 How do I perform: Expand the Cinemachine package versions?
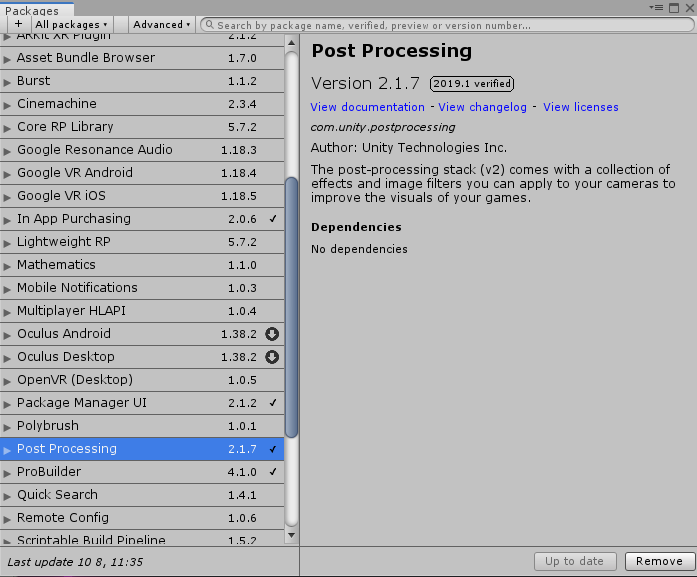7,105
